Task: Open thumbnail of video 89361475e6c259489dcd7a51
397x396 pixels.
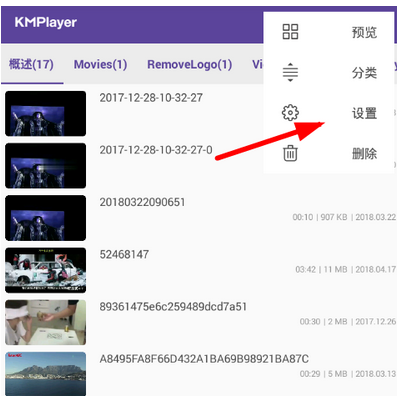Action: (45, 322)
